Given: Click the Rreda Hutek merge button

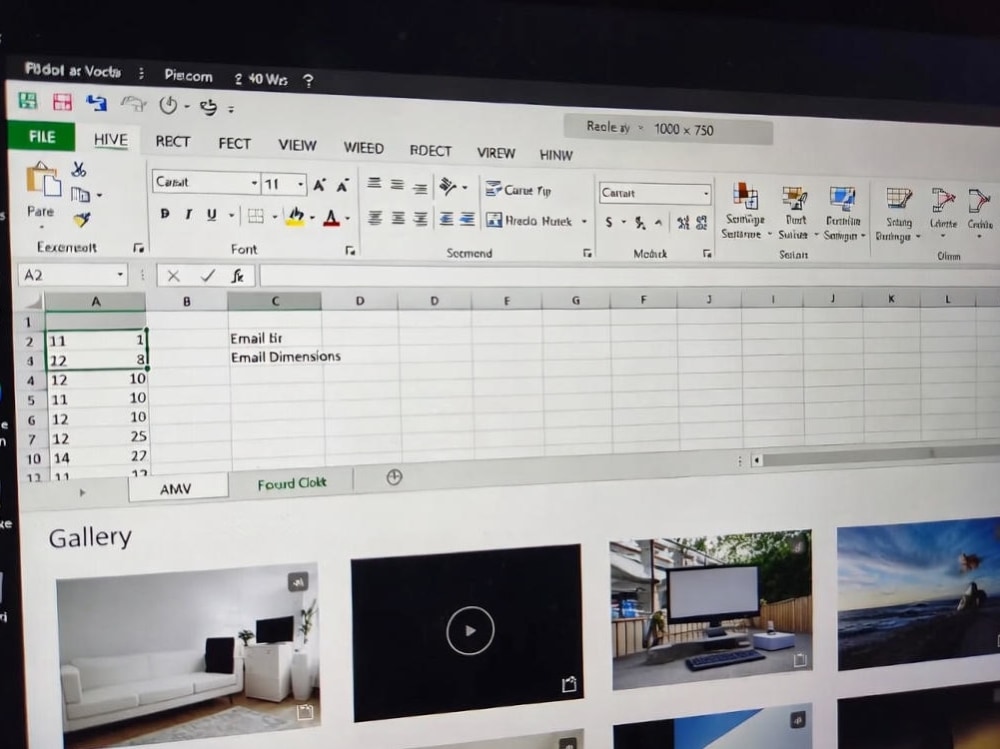Looking at the screenshot, I should (529, 221).
